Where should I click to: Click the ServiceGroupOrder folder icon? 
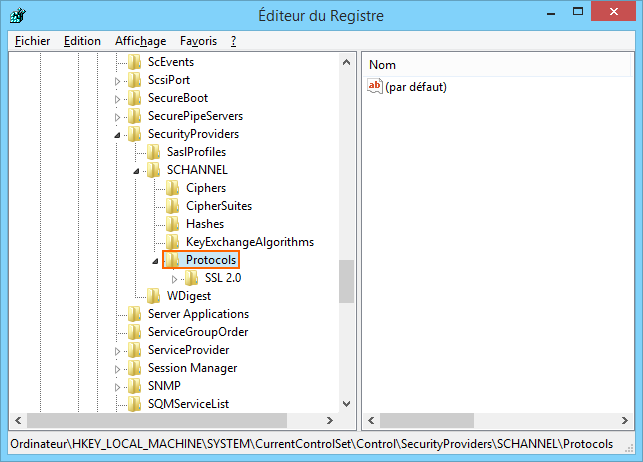[x=135, y=332]
